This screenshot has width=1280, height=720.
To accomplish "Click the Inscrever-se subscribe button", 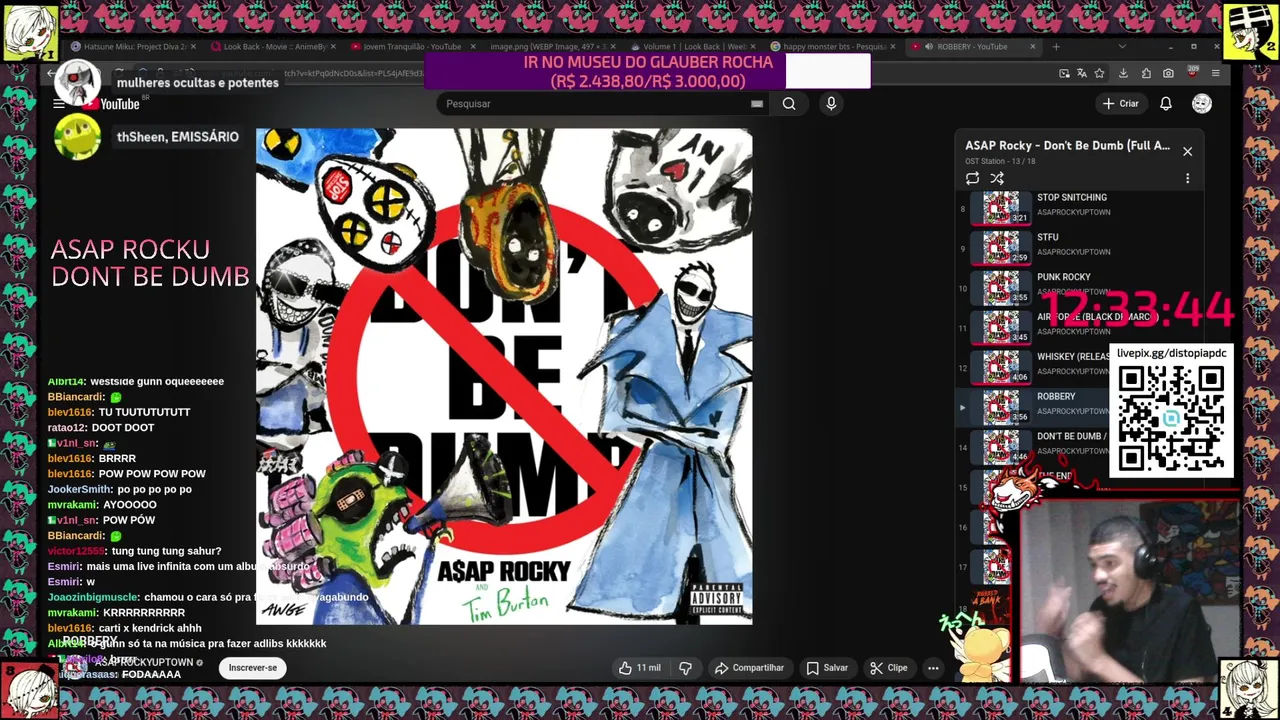I will point(253,668).
